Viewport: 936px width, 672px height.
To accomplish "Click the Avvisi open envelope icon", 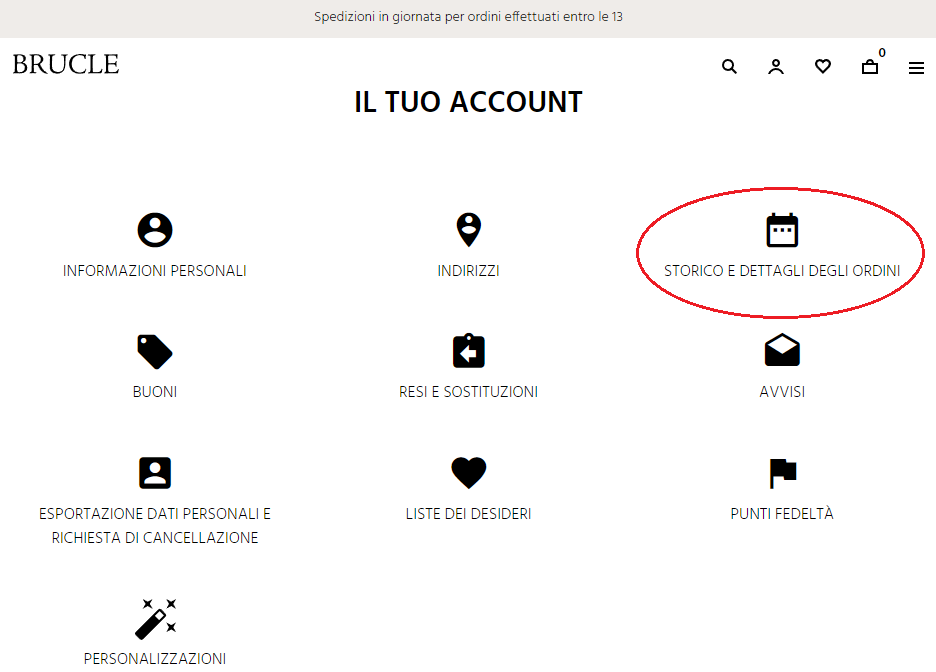I will coord(782,351).
